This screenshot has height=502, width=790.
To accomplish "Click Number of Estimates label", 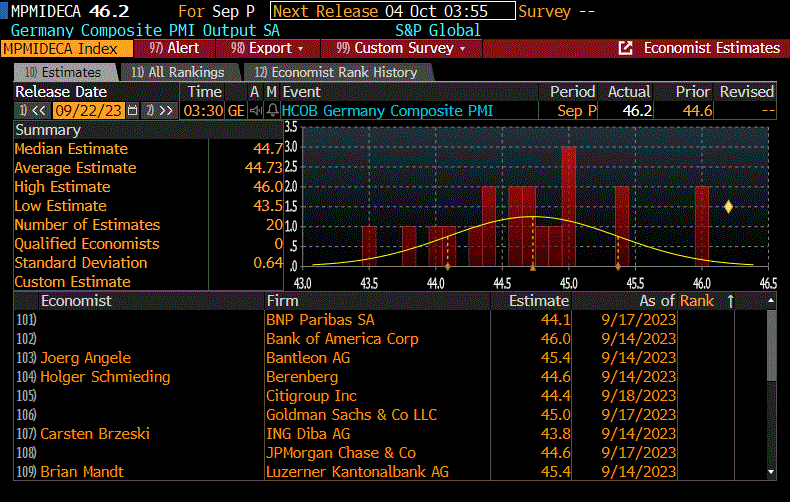I will [87, 225].
